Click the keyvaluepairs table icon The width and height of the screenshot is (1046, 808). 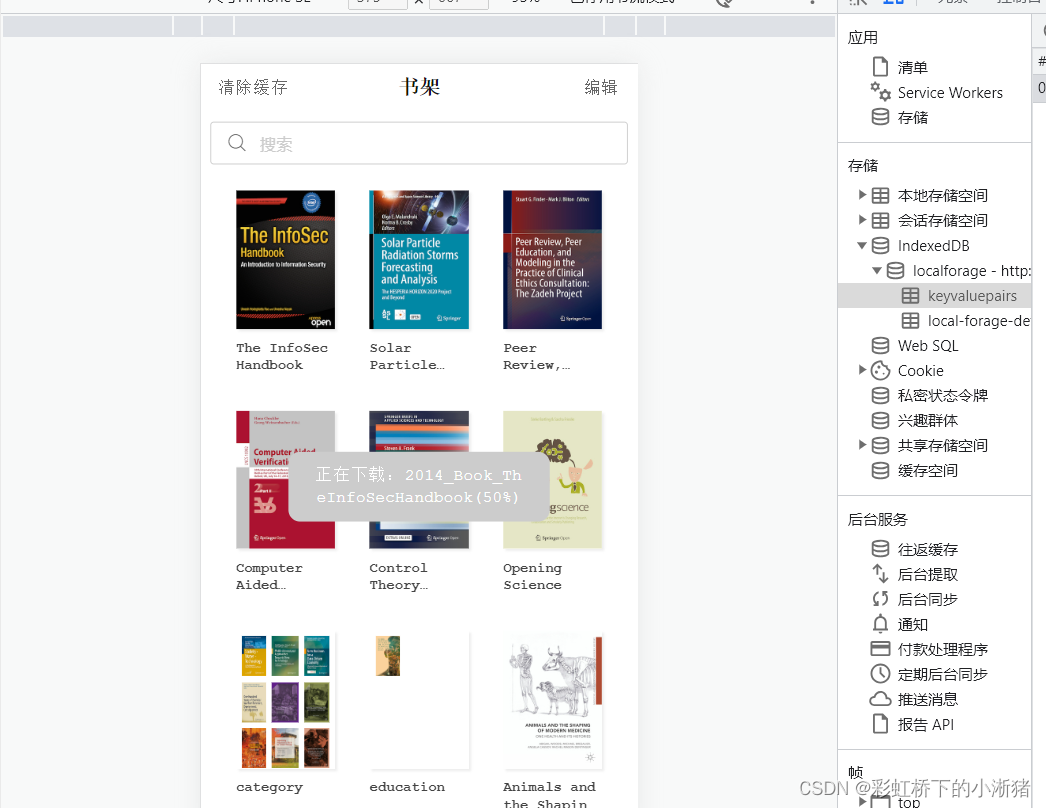pyautogui.click(x=910, y=296)
